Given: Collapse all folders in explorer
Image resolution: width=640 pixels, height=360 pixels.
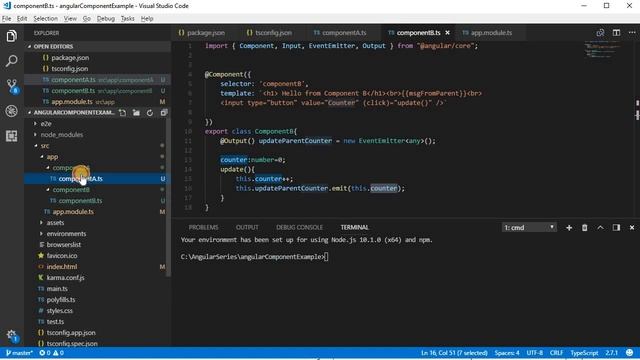Looking at the screenshot, I should pos(164,113).
